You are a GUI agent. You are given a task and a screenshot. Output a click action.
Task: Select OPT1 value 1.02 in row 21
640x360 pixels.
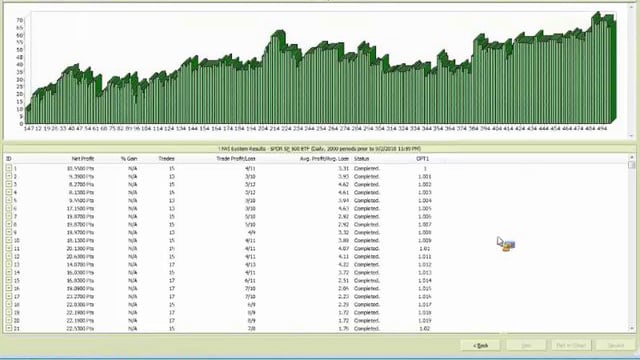click(424, 329)
